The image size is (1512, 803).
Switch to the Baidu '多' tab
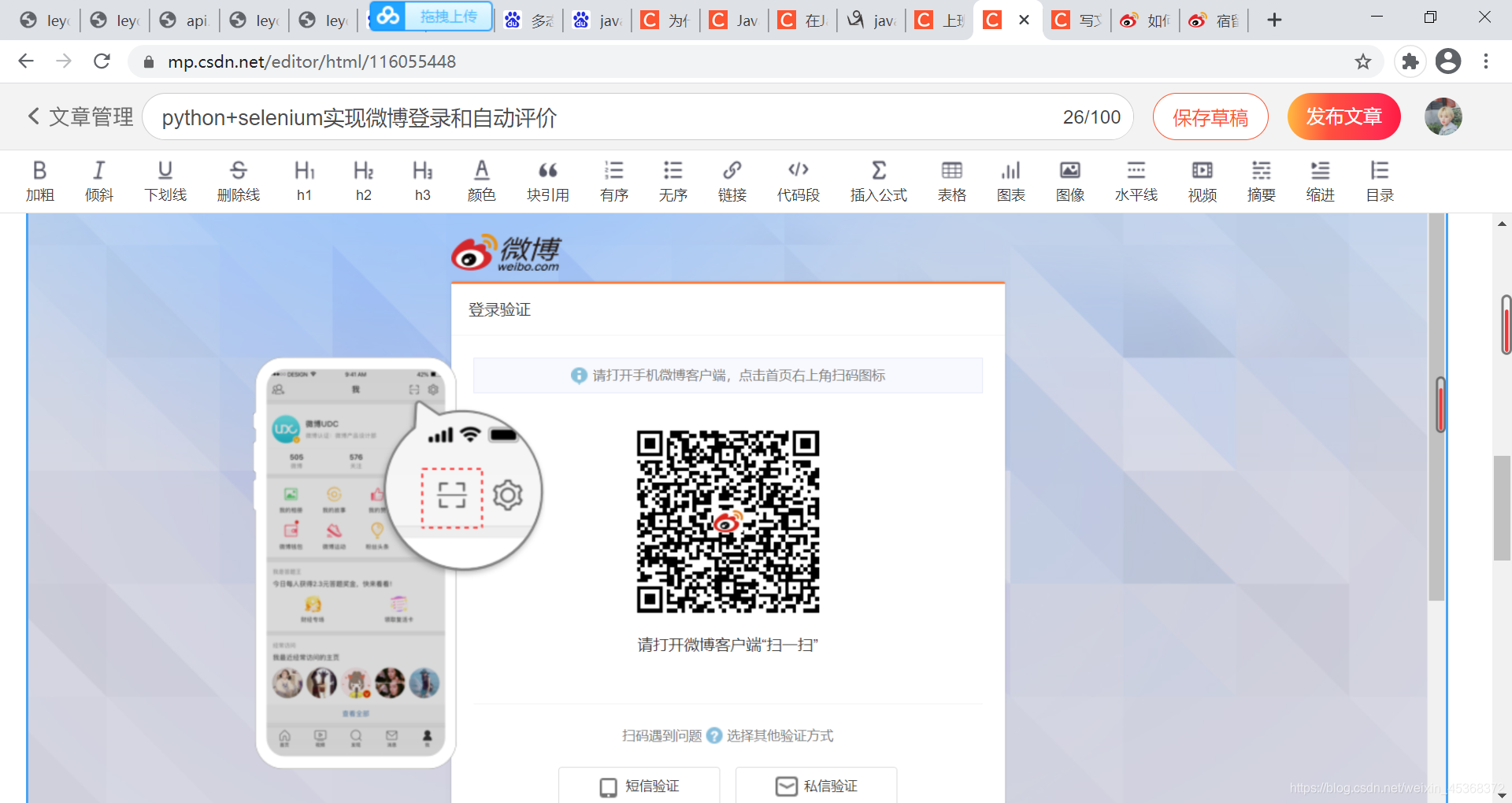click(x=529, y=20)
